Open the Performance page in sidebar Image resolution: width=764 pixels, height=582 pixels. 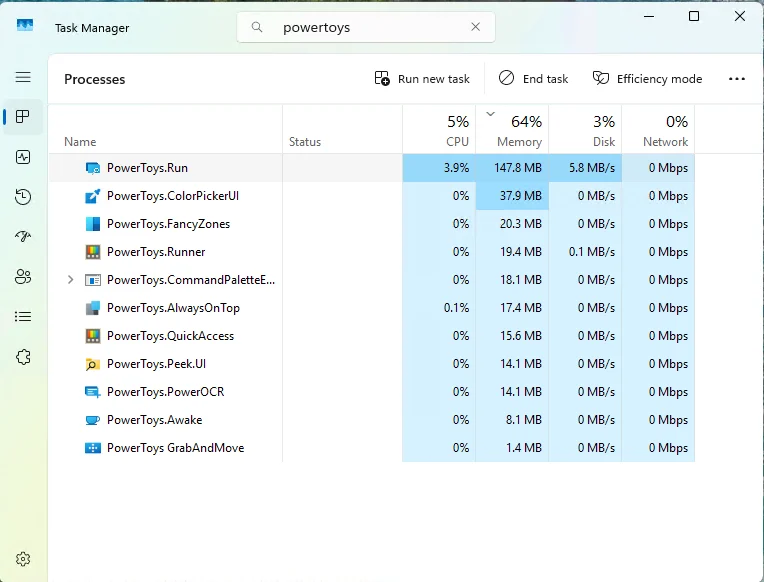(x=23, y=157)
